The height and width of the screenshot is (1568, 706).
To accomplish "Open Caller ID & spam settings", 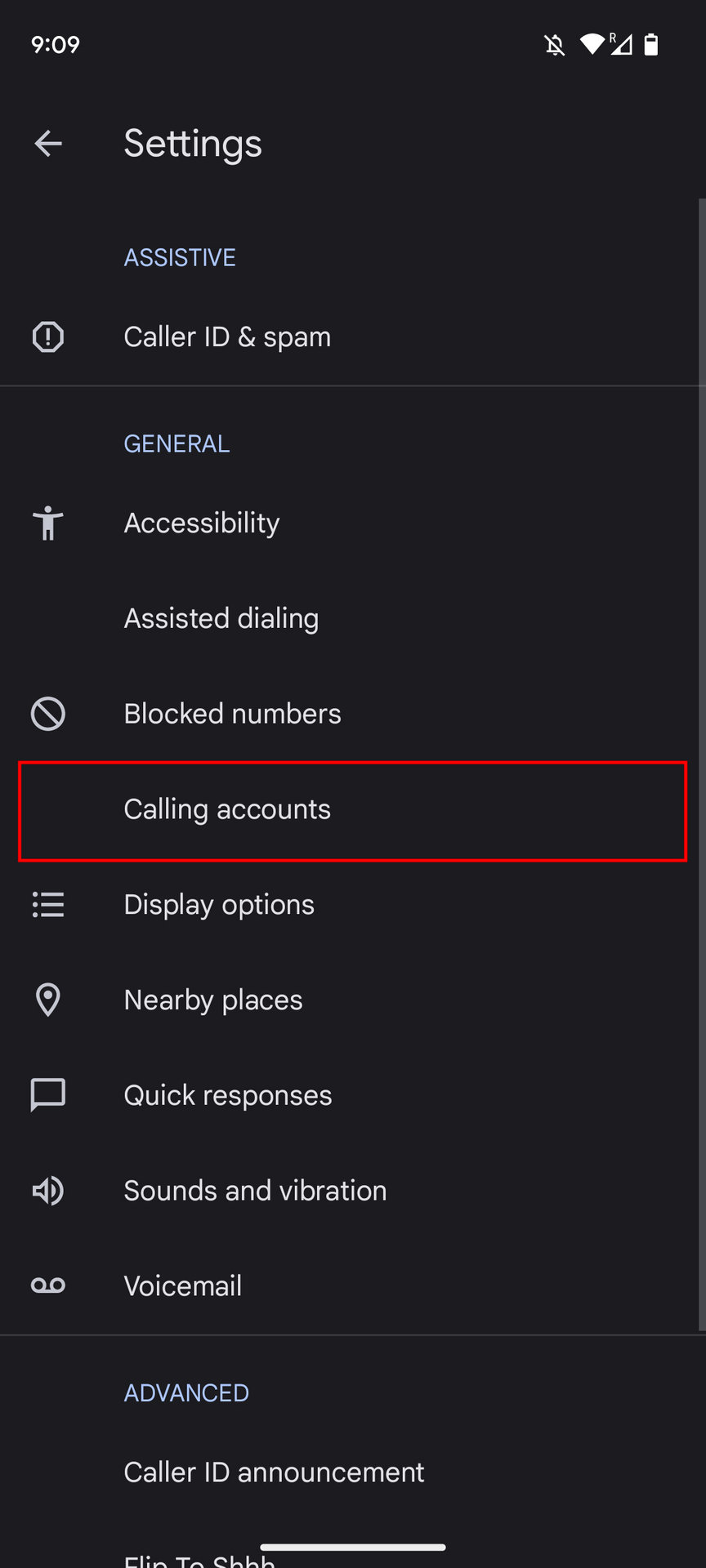I will (x=227, y=336).
